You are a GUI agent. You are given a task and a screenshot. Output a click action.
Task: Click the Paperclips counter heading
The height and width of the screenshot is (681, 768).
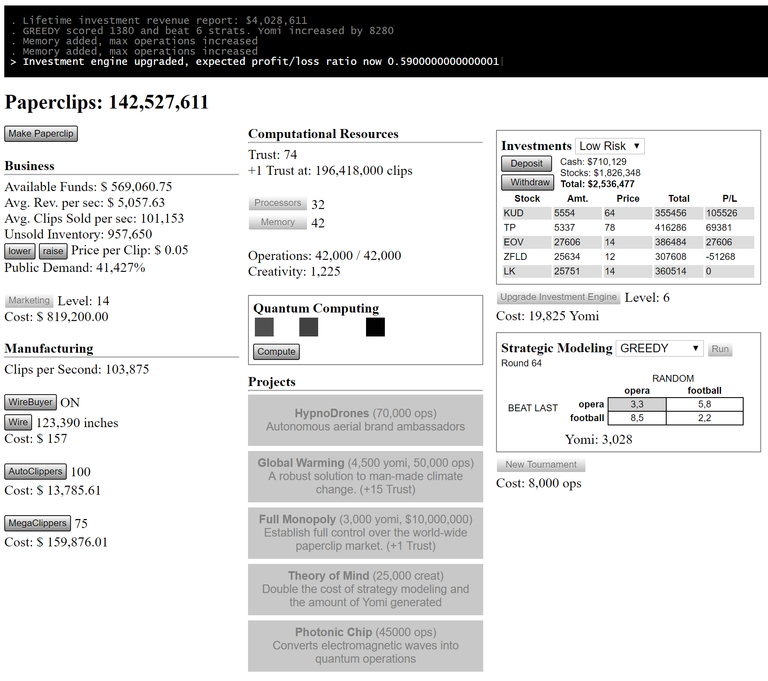107,102
